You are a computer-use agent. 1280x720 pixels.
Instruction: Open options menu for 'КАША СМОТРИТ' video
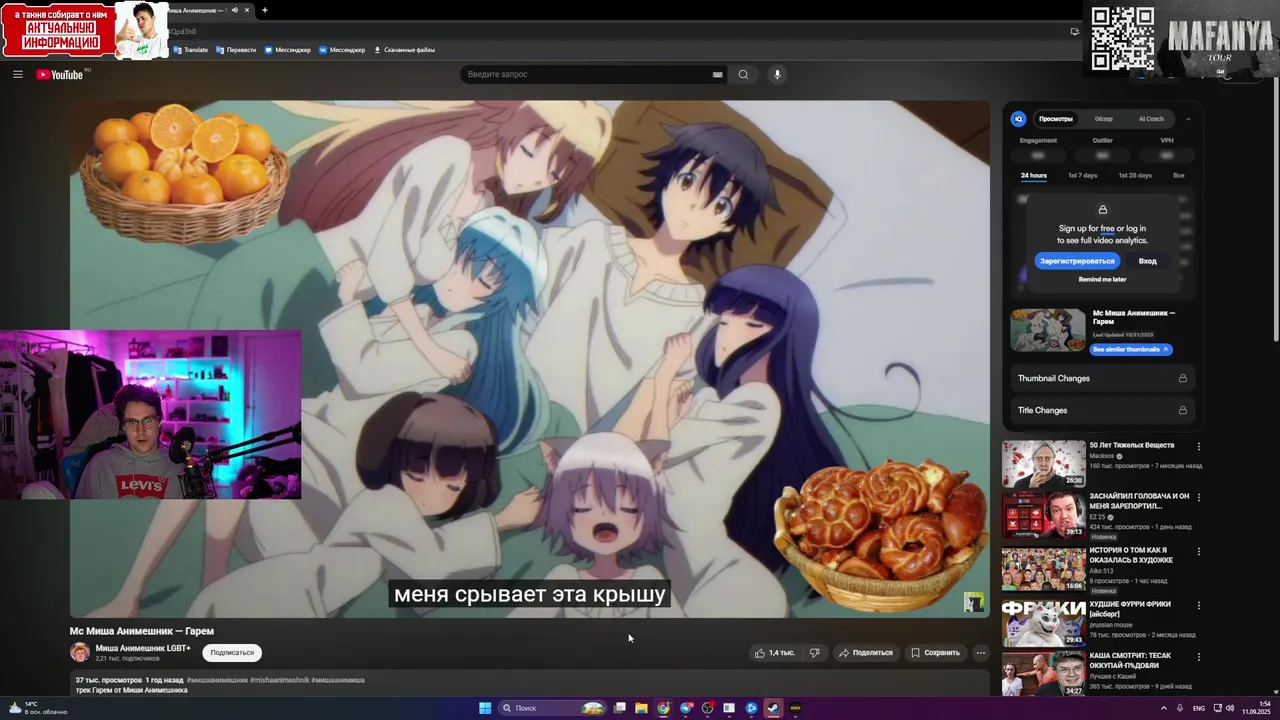click(x=1198, y=657)
